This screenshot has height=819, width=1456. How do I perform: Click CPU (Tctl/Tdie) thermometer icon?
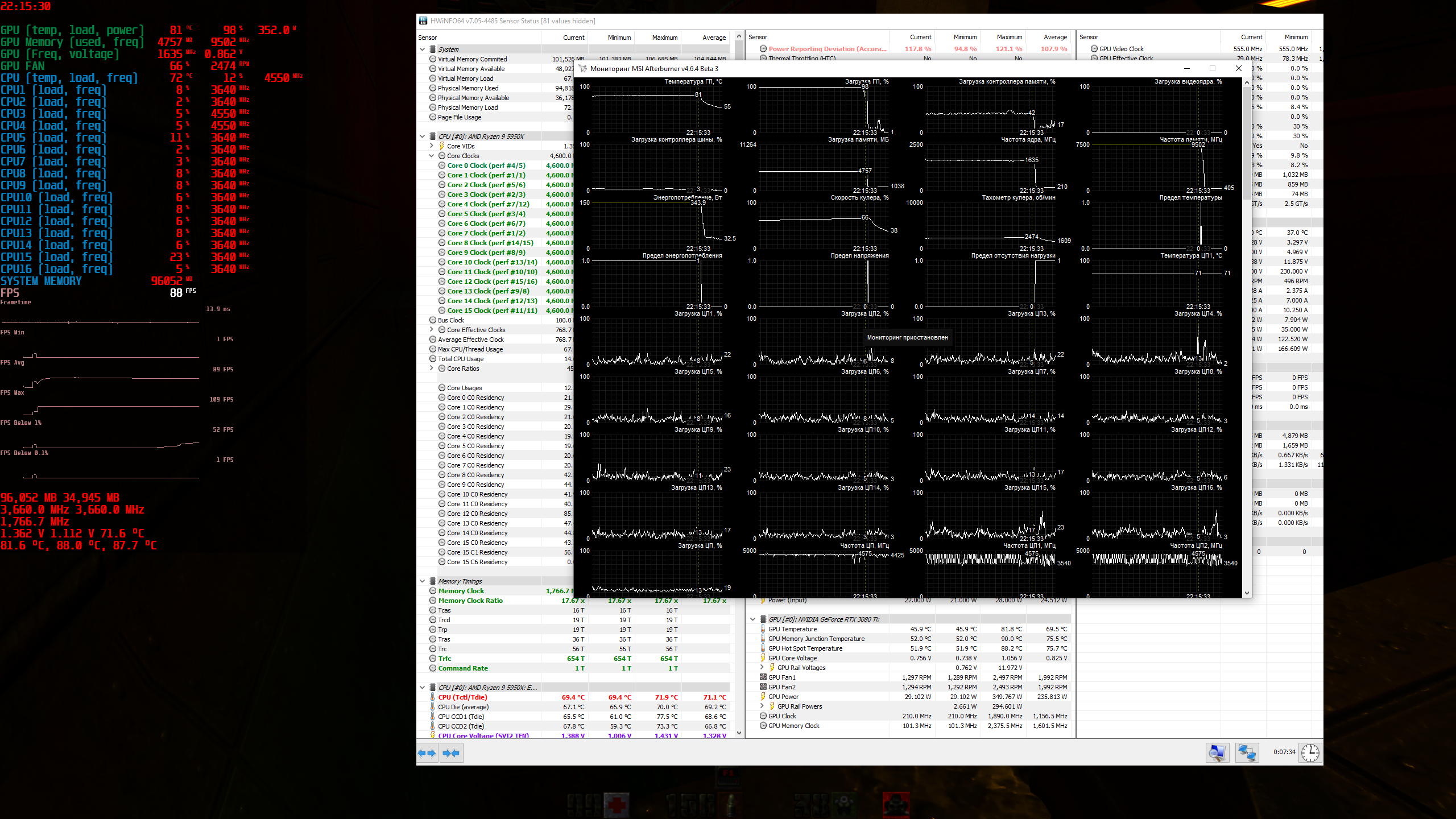(433, 697)
